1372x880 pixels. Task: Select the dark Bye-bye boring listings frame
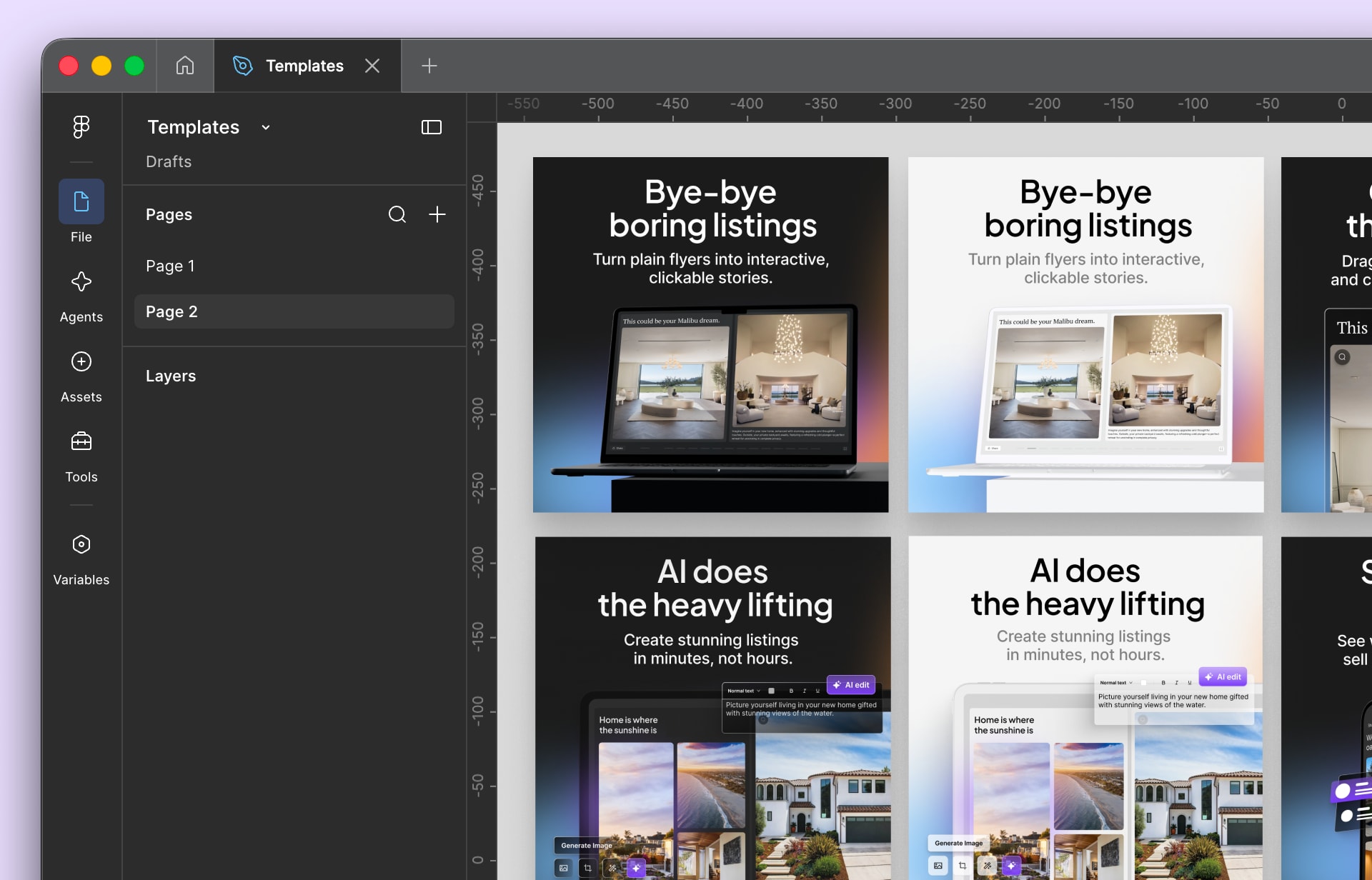(x=711, y=334)
